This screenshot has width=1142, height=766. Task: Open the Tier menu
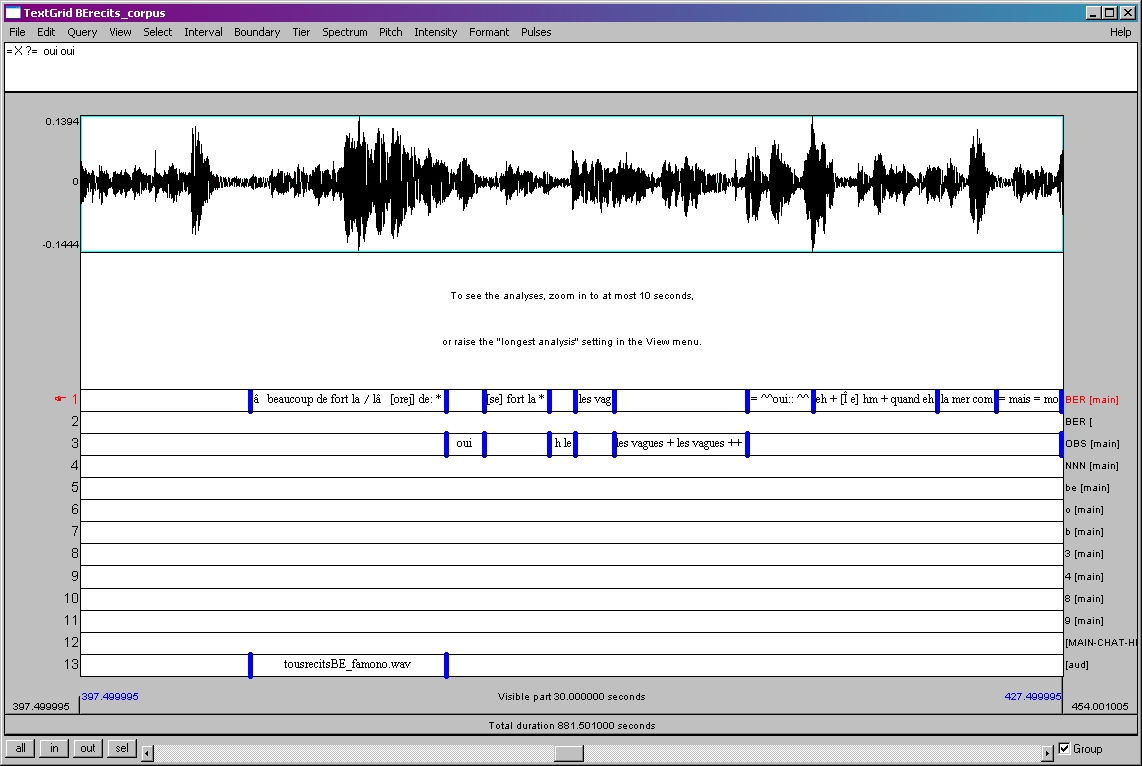[301, 32]
